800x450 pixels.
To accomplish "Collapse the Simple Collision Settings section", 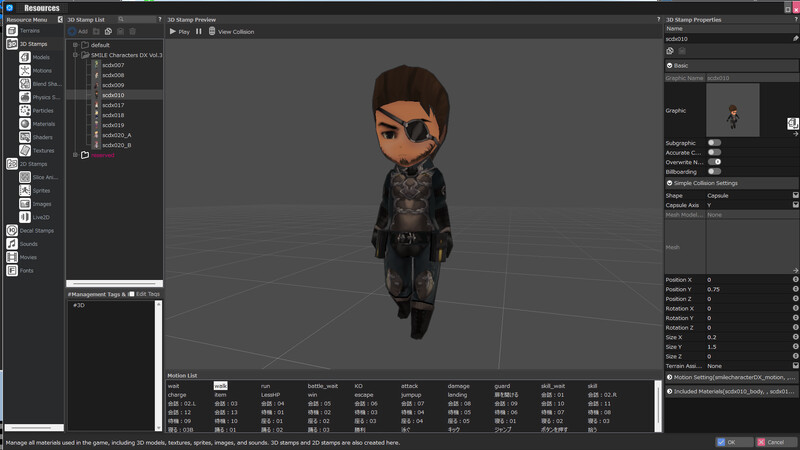I will (669, 183).
